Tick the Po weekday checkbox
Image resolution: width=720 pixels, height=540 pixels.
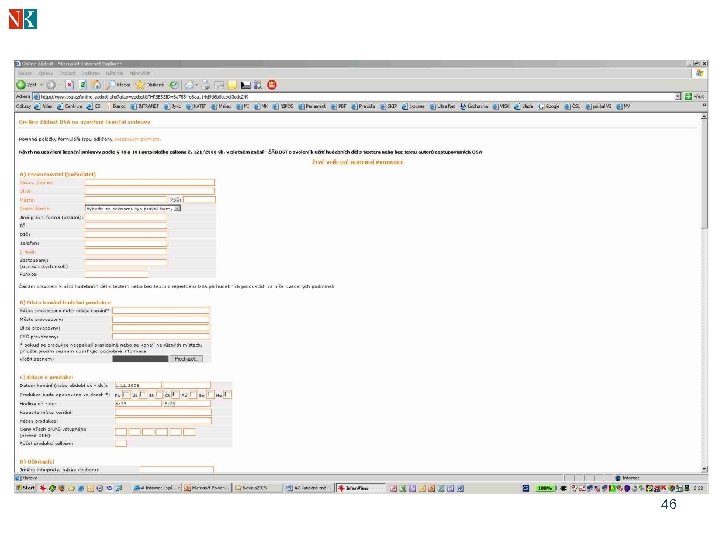(126, 394)
